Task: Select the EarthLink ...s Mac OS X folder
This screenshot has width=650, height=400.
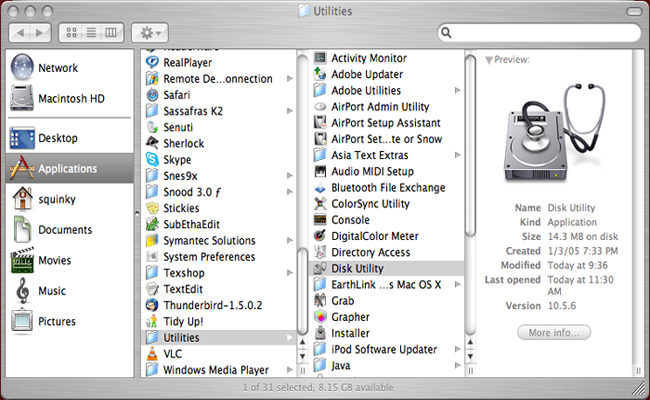Action: 387,284
